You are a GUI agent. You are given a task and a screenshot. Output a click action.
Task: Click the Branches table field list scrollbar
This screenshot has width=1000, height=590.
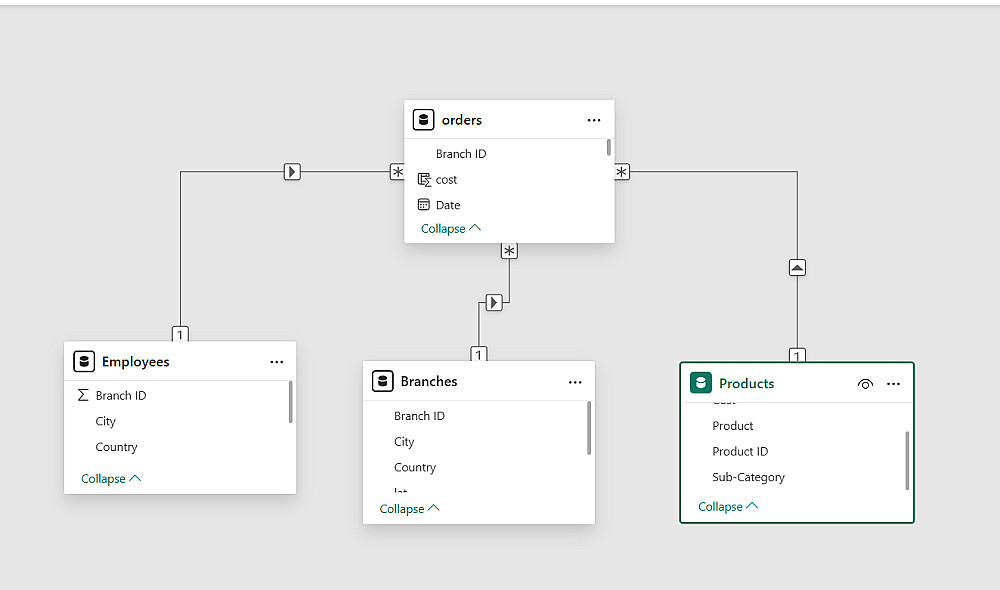point(589,427)
